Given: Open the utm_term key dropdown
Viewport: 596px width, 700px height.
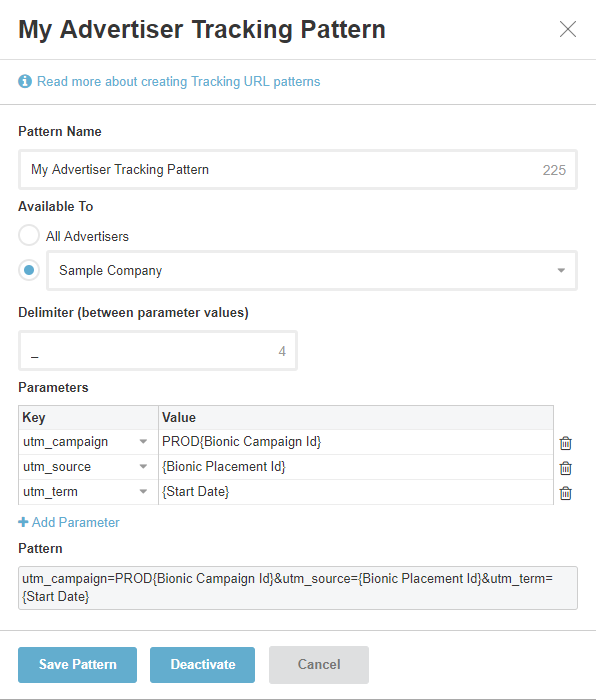Looking at the screenshot, I should click(x=143, y=492).
